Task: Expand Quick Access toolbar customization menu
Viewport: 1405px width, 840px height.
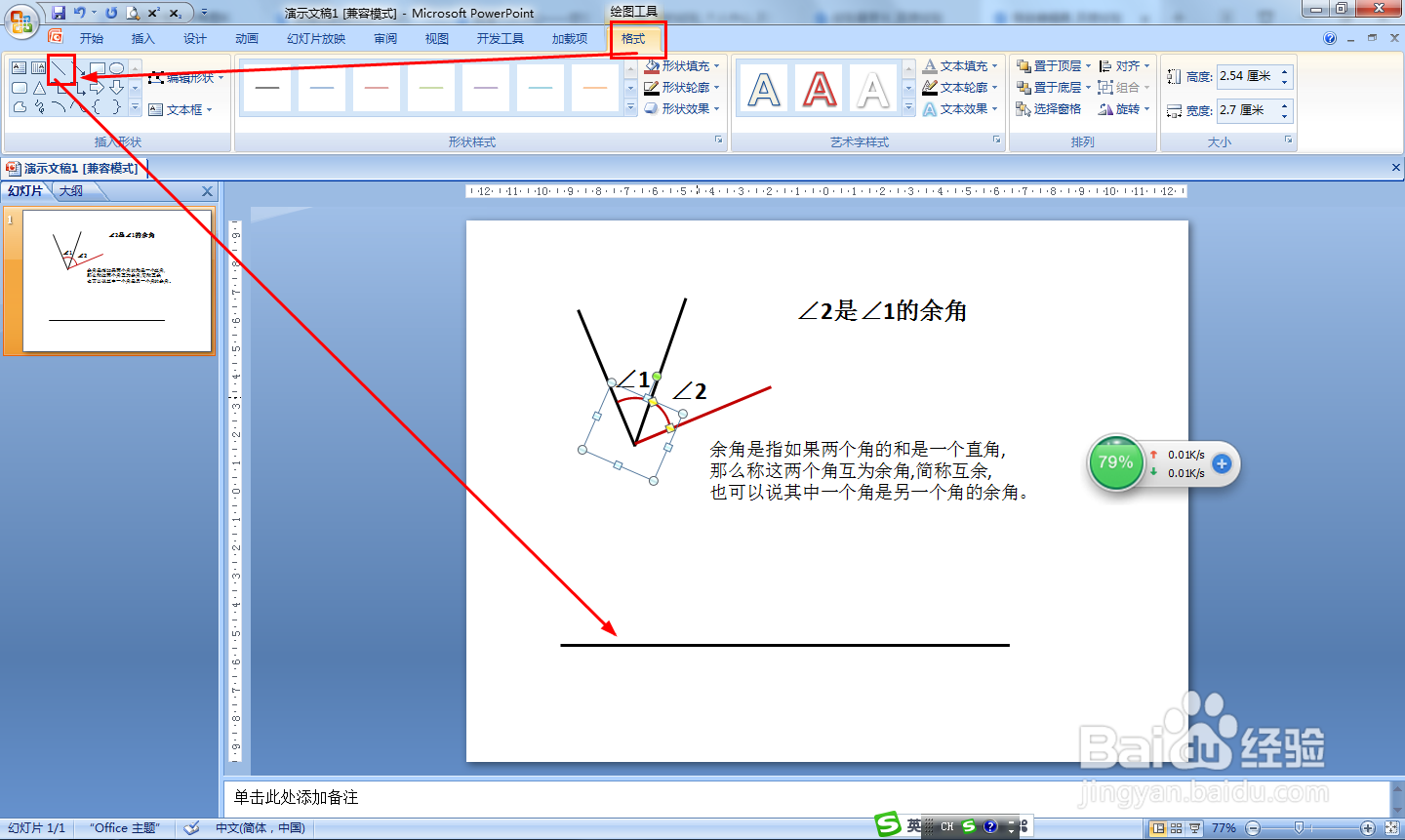Action: coord(204,13)
